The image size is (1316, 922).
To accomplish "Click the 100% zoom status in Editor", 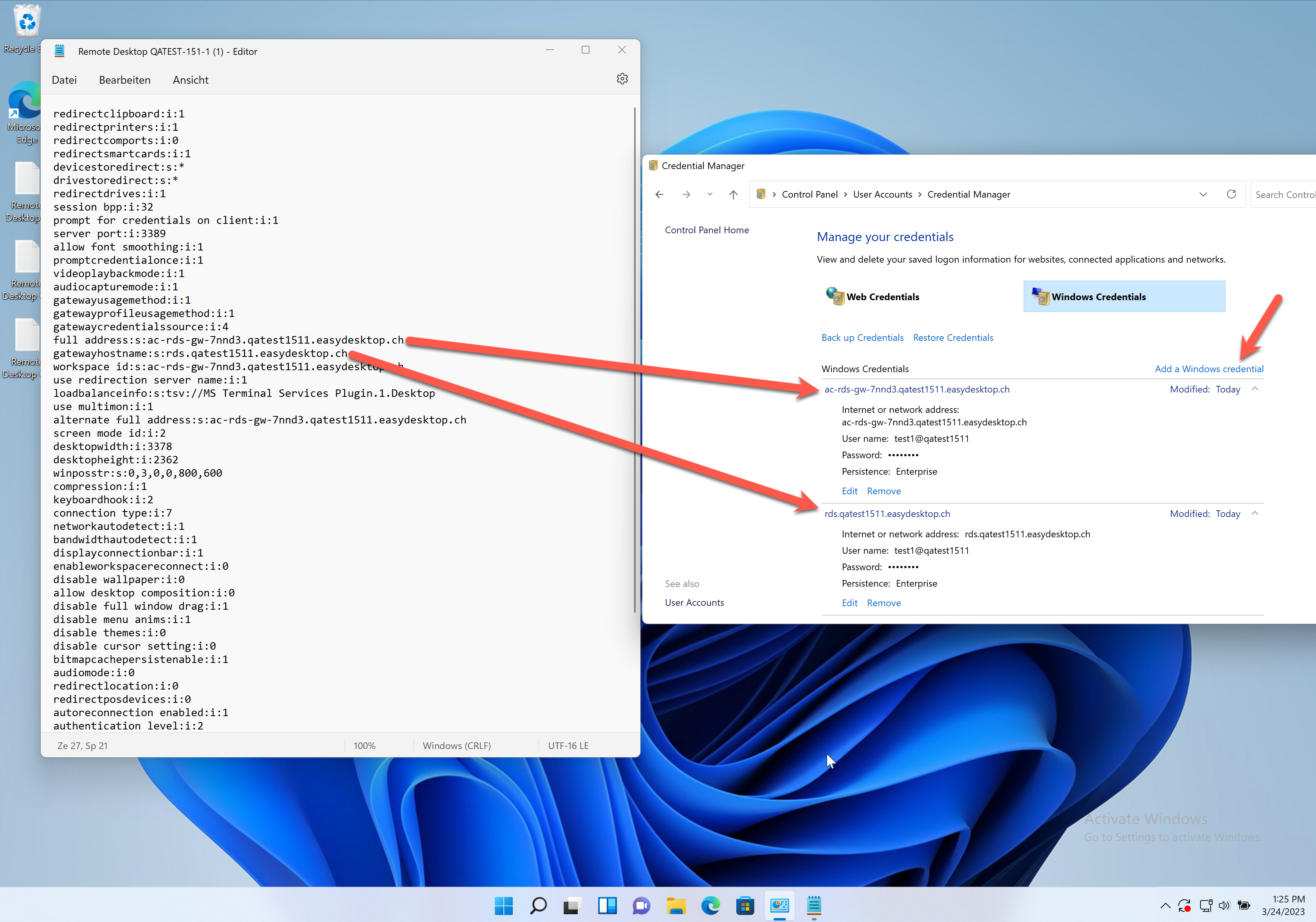I will (364, 746).
